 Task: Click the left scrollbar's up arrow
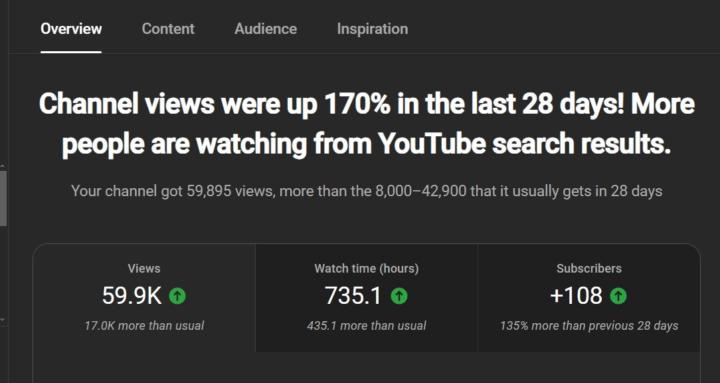tap(3, 166)
